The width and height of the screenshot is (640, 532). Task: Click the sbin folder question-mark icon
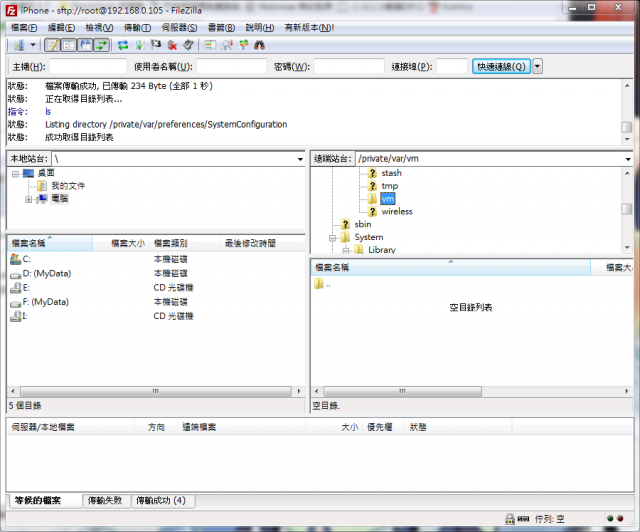(x=346, y=224)
